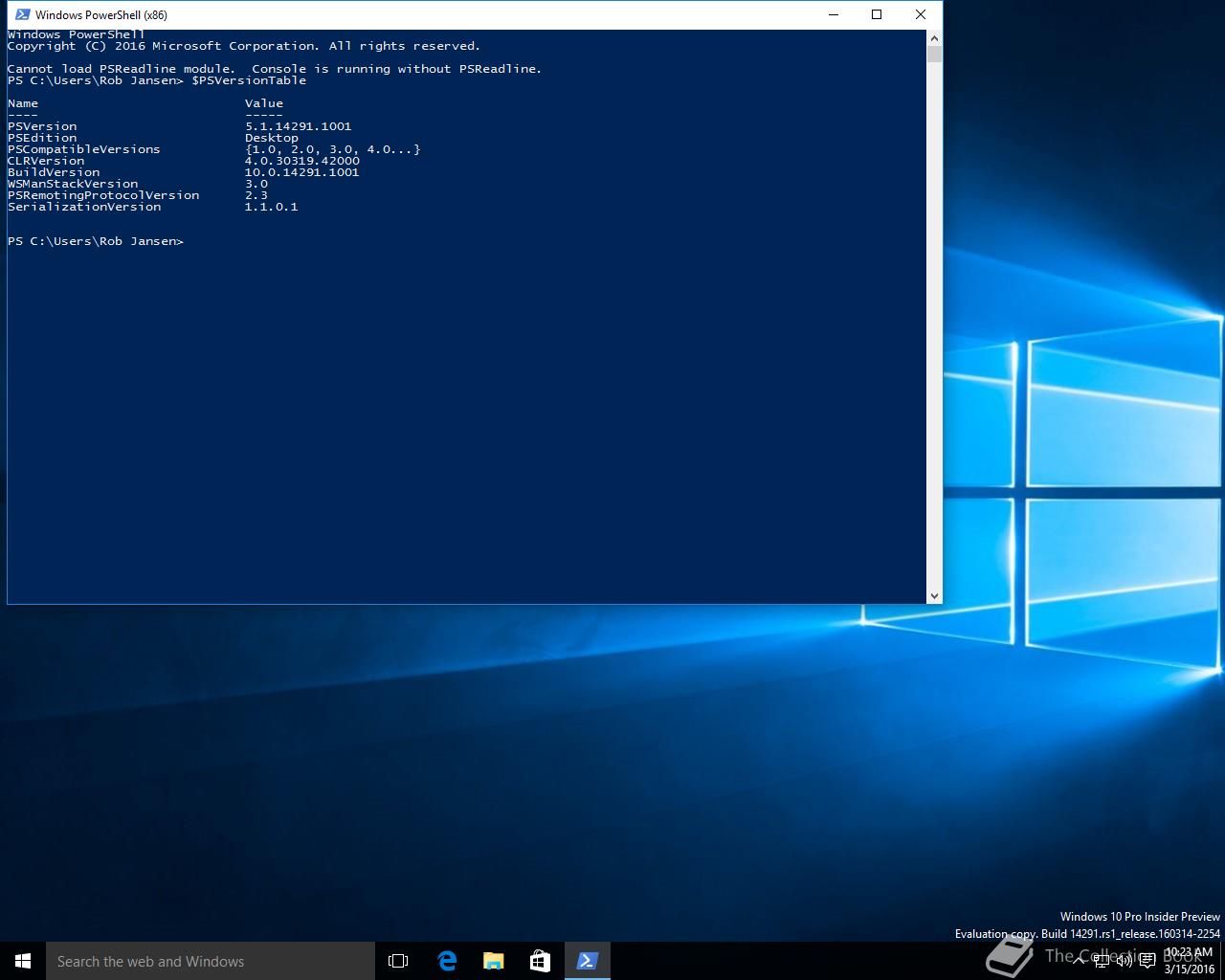Viewport: 1225px width, 980px height.
Task: Close the PowerShell window
Action: [x=921, y=14]
